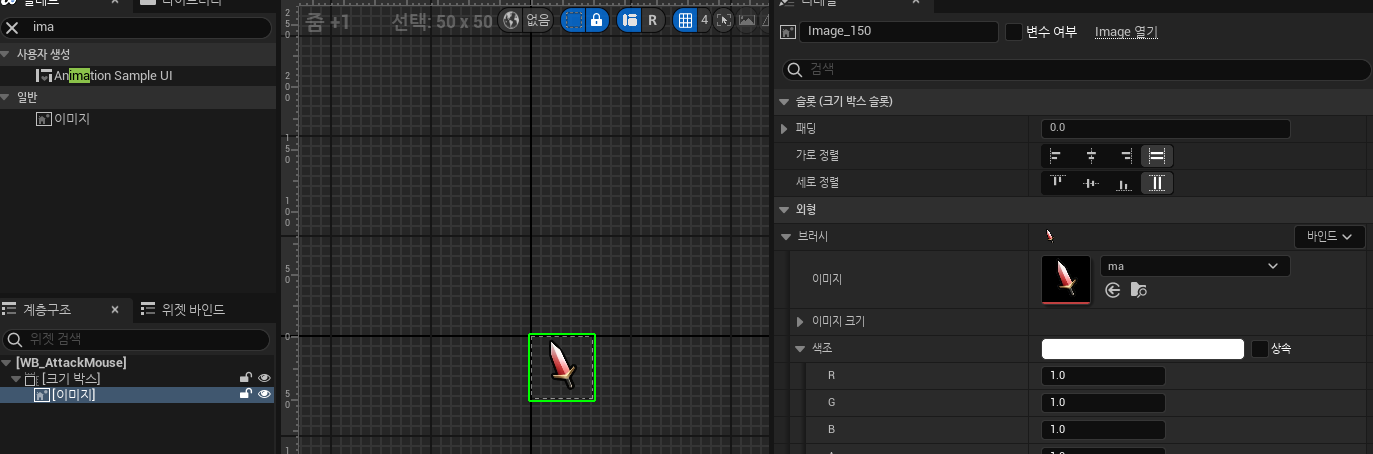Collapse the 브러시 property
Viewport: 1373px width, 454px height.
tap(785, 236)
